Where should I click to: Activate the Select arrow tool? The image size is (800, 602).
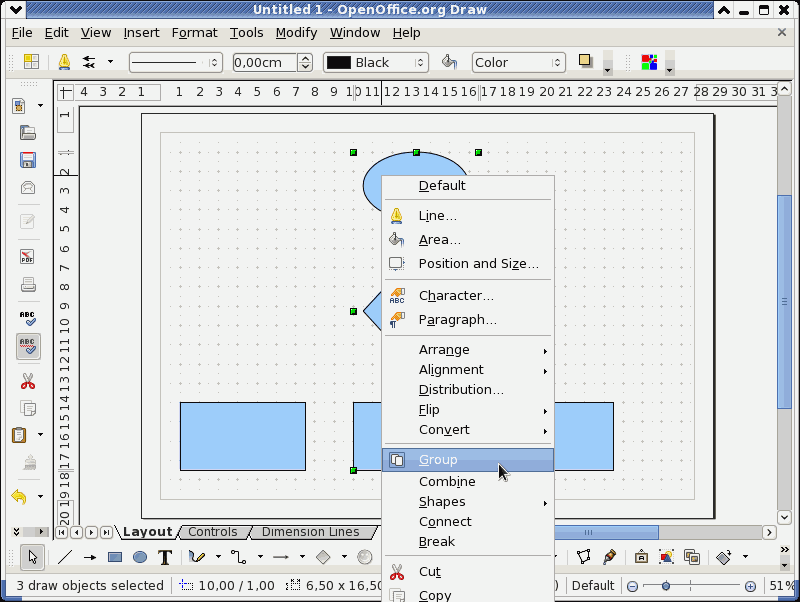(x=33, y=557)
